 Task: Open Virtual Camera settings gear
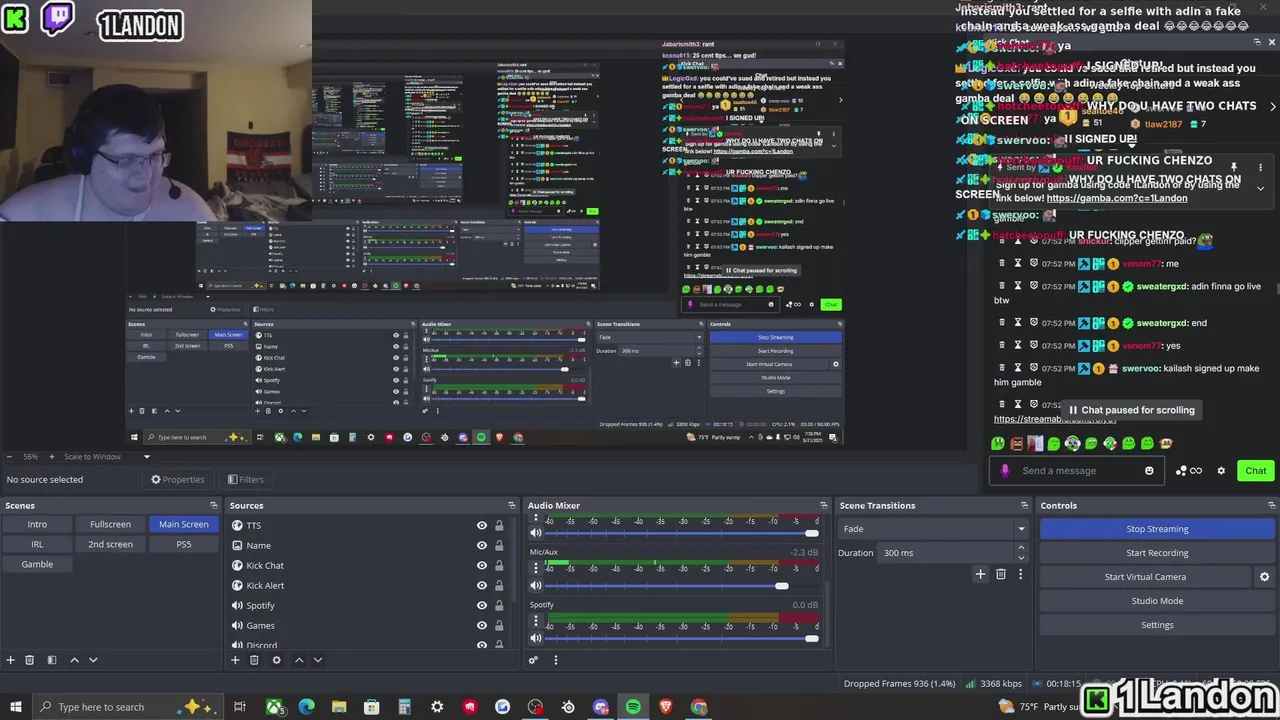[1264, 577]
